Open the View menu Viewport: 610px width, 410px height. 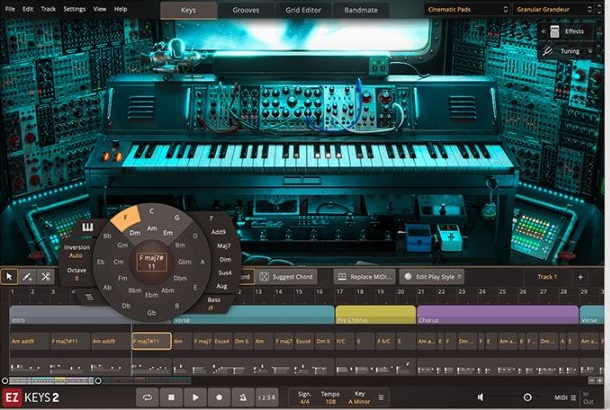pyautogui.click(x=100, y=9)
